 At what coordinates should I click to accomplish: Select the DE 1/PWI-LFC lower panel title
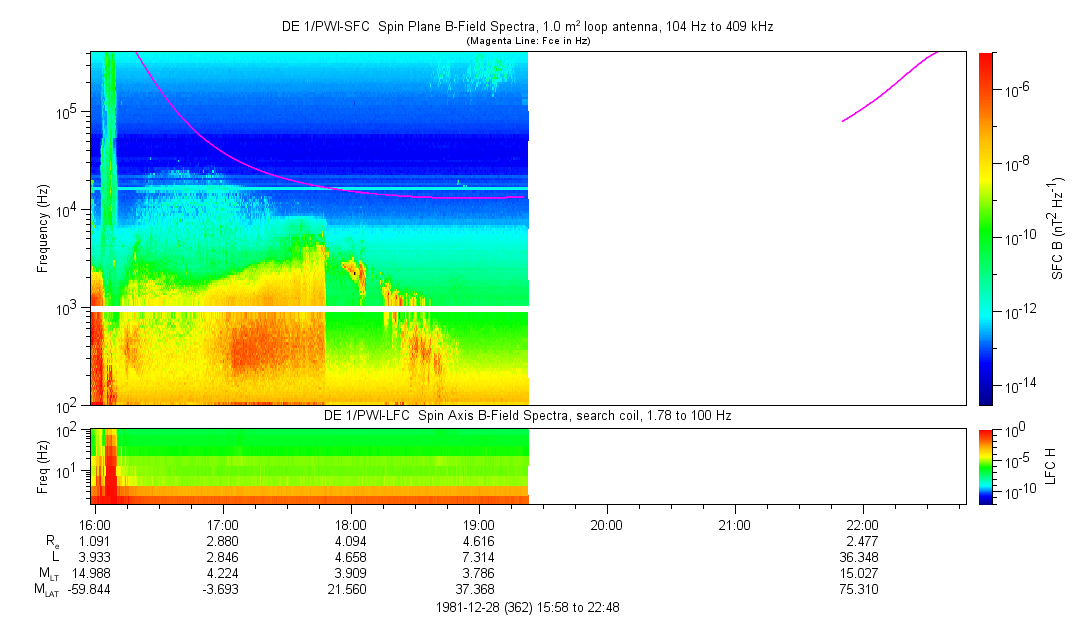[x=527, y=414]
